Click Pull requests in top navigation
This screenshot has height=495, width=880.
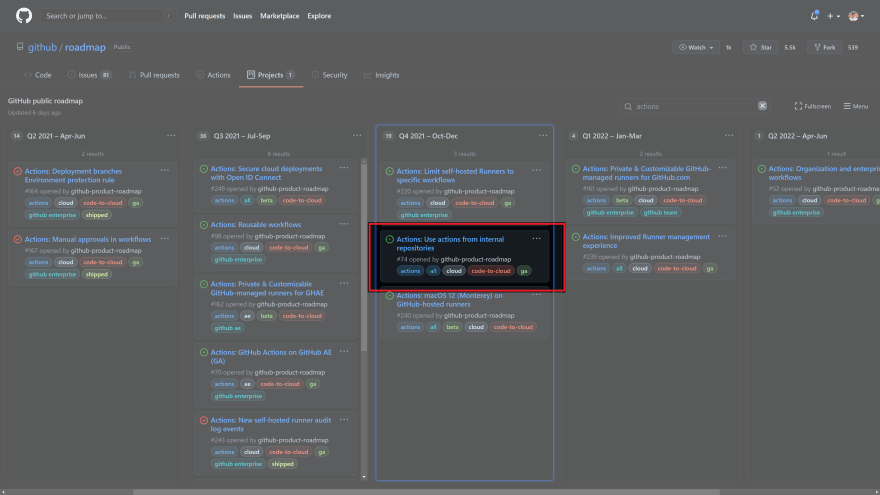(204, 16)
